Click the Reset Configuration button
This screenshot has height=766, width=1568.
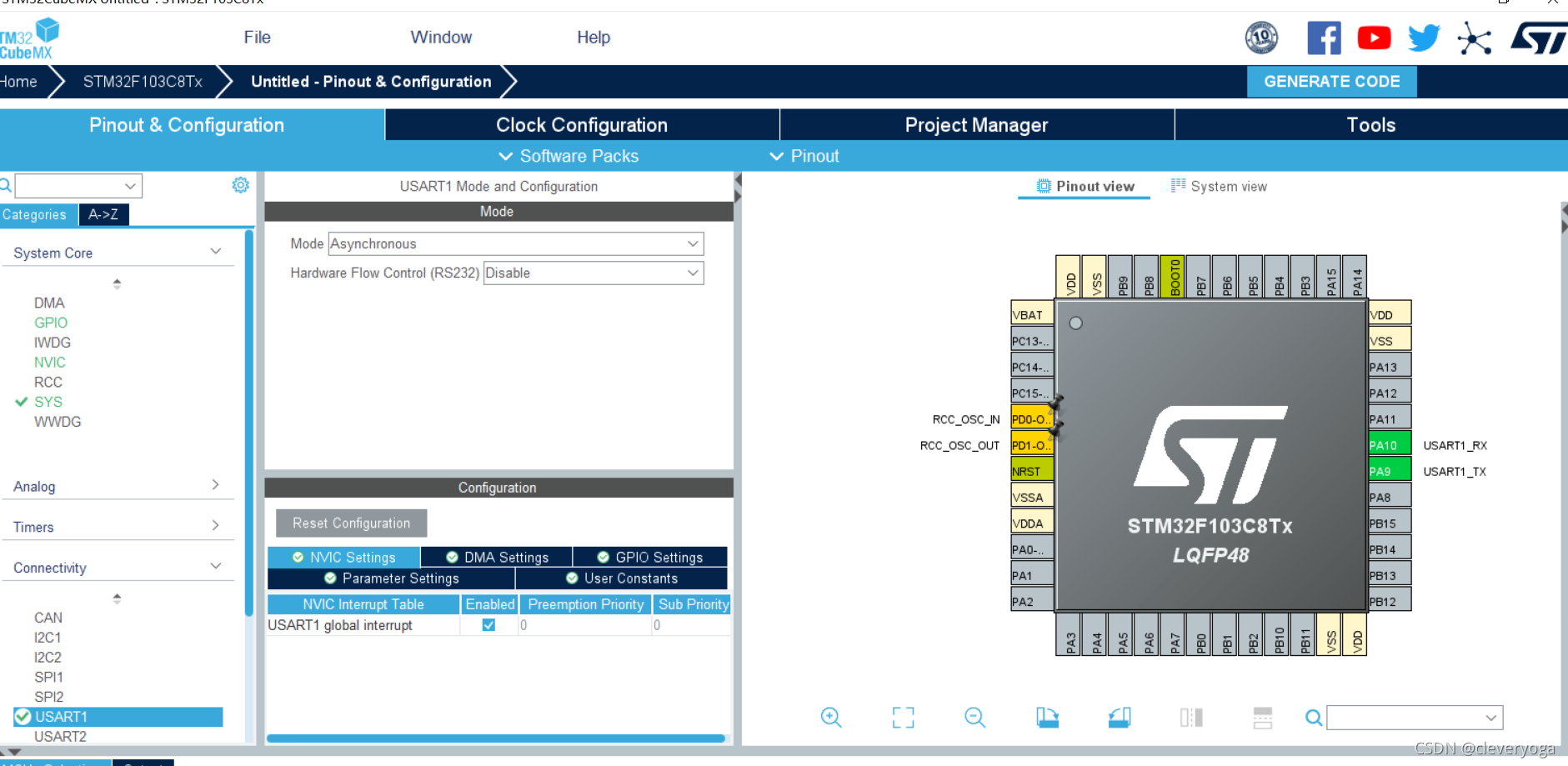tap(351, 523)
